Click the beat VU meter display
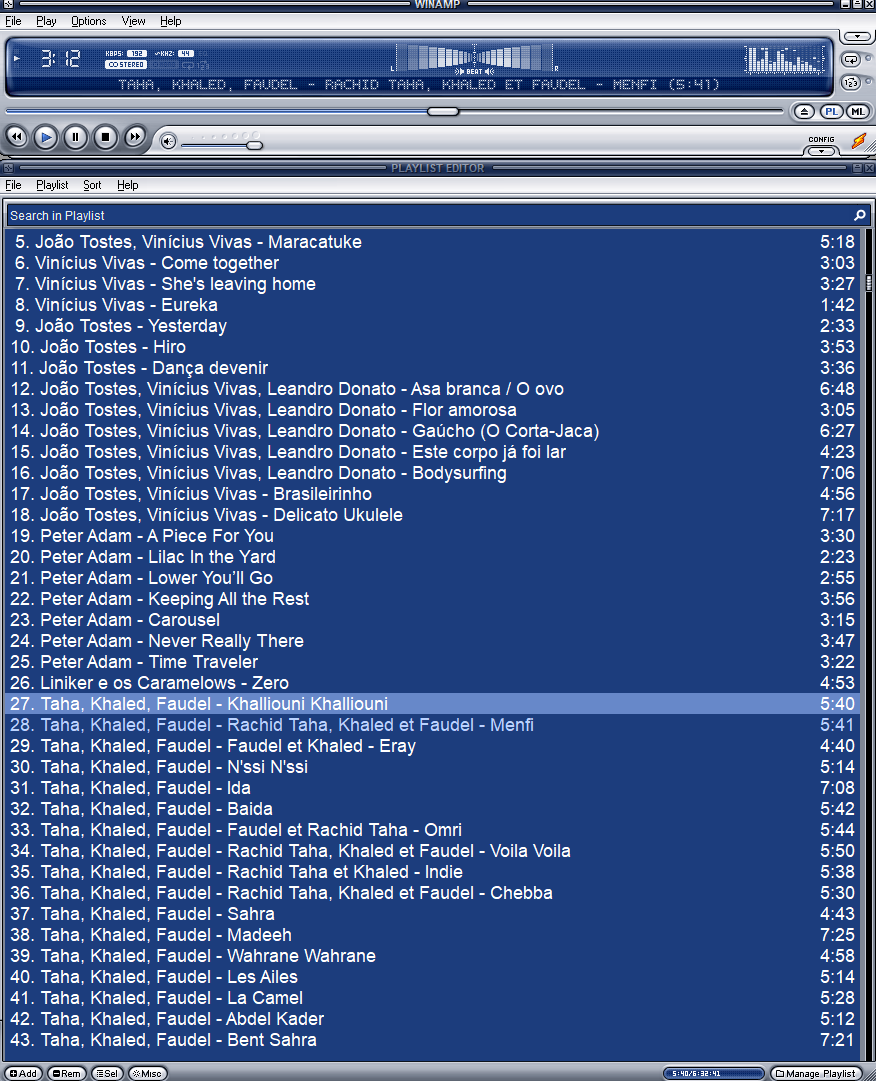Image resolution: width=876 pixels, height=1081 pixels. tap(475, 58)
